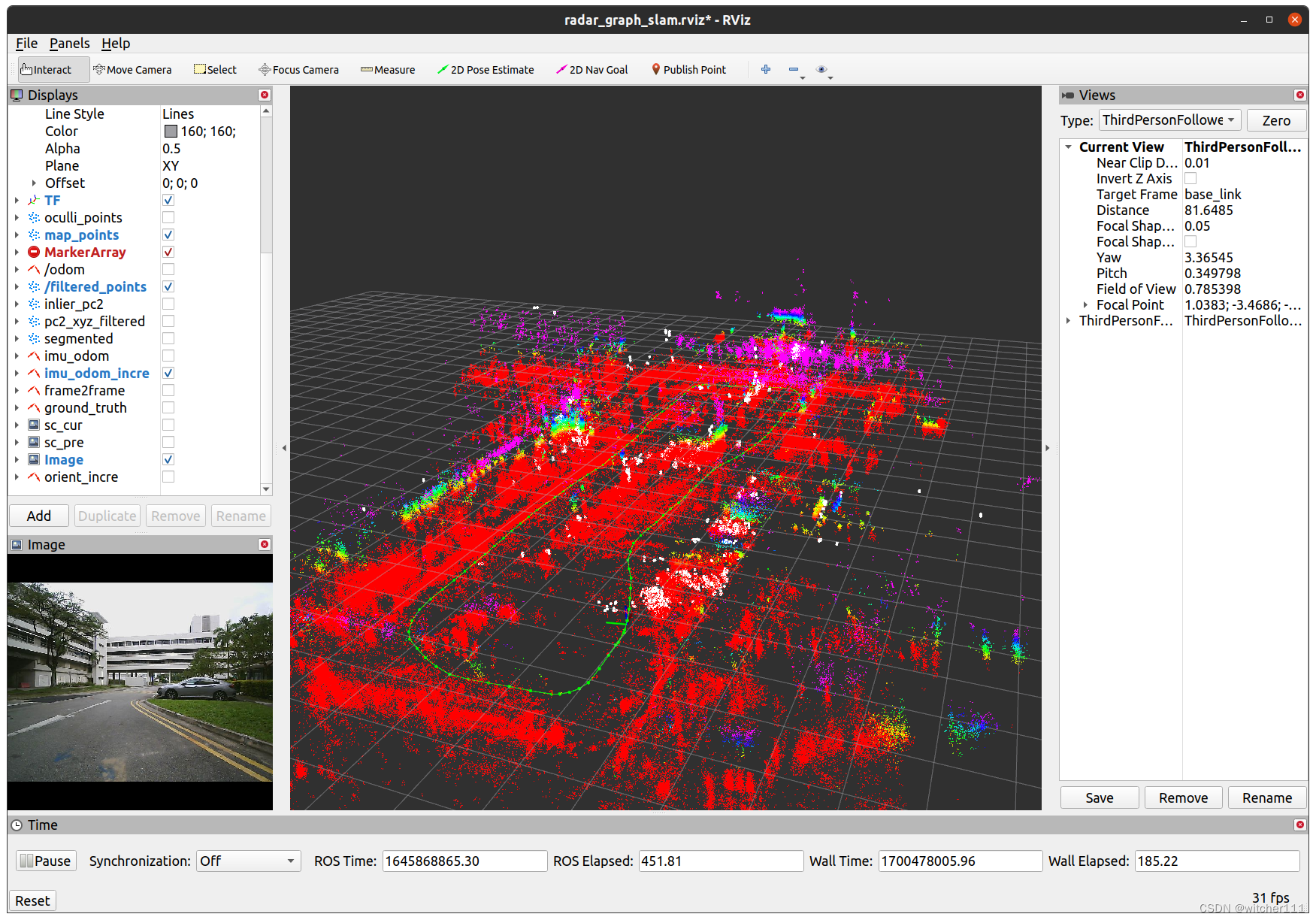Uncheck the /filtered_points display

[168, 286]
